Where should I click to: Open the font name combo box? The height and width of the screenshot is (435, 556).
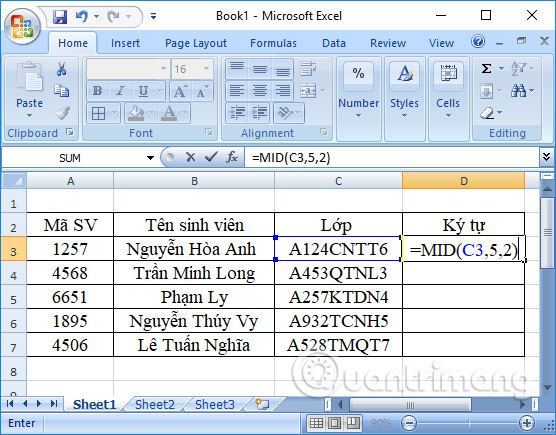[128, 69]
